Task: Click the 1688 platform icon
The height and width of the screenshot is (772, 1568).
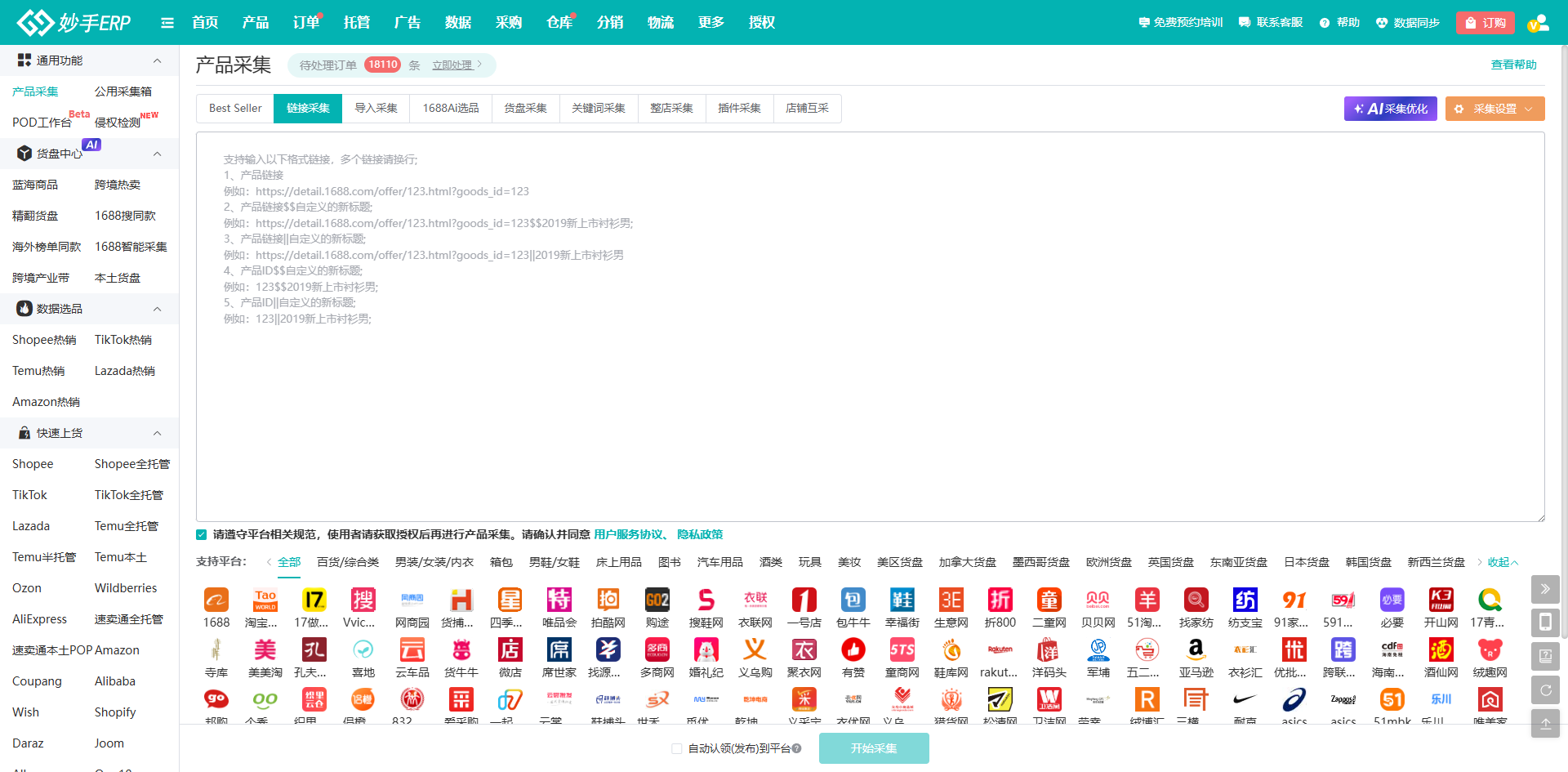Action: tap(216, 600)
